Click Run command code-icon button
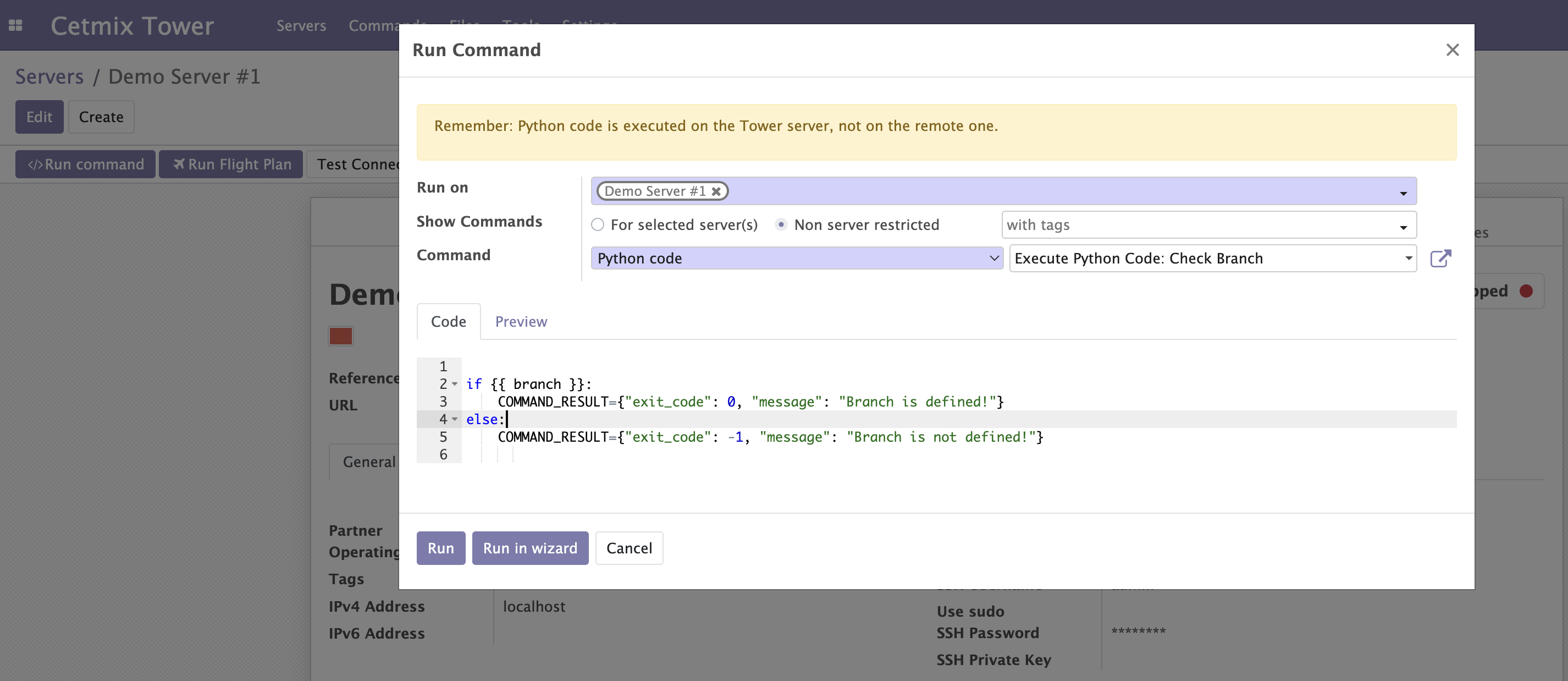The width and height of the screenshot is (1568, 681). click(85, 164)
